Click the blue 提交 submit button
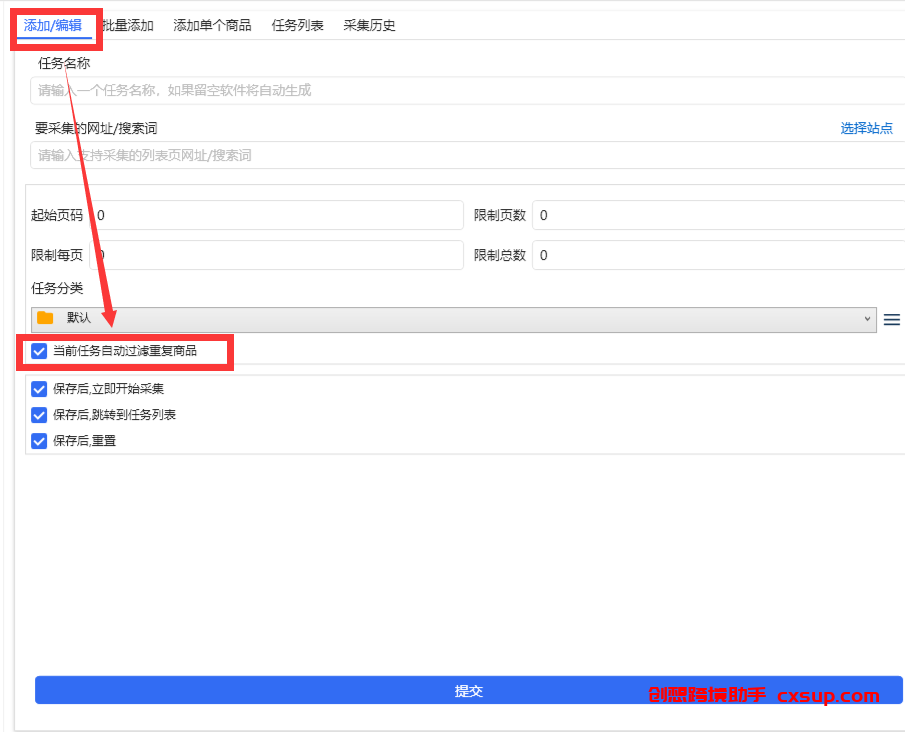 click(x=468, y=690)
